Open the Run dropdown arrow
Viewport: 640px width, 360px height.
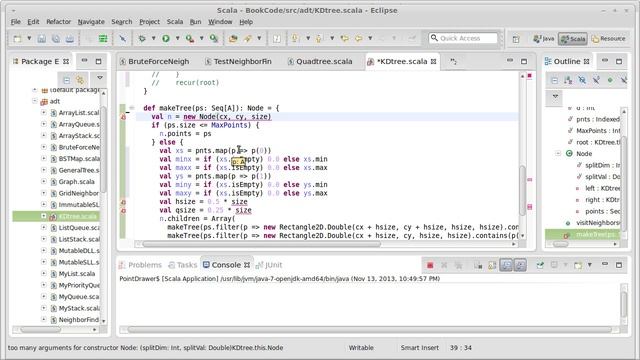tap(178, 38)
